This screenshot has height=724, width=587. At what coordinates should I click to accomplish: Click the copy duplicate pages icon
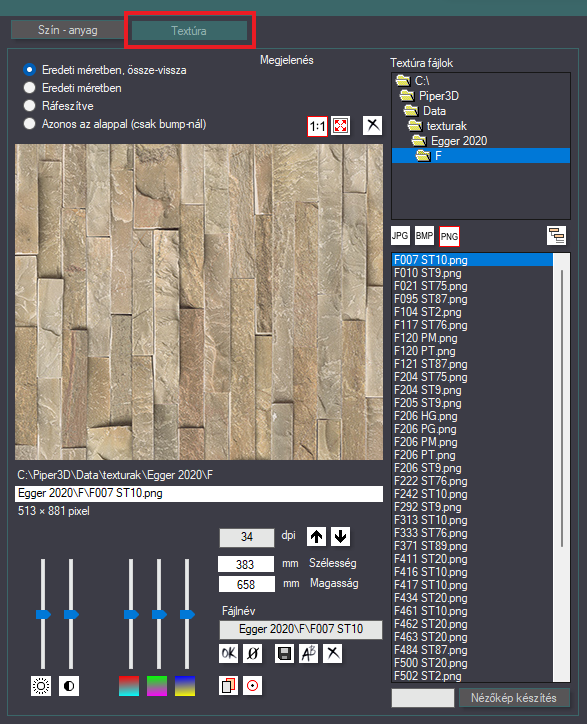[x=229, y=686]
